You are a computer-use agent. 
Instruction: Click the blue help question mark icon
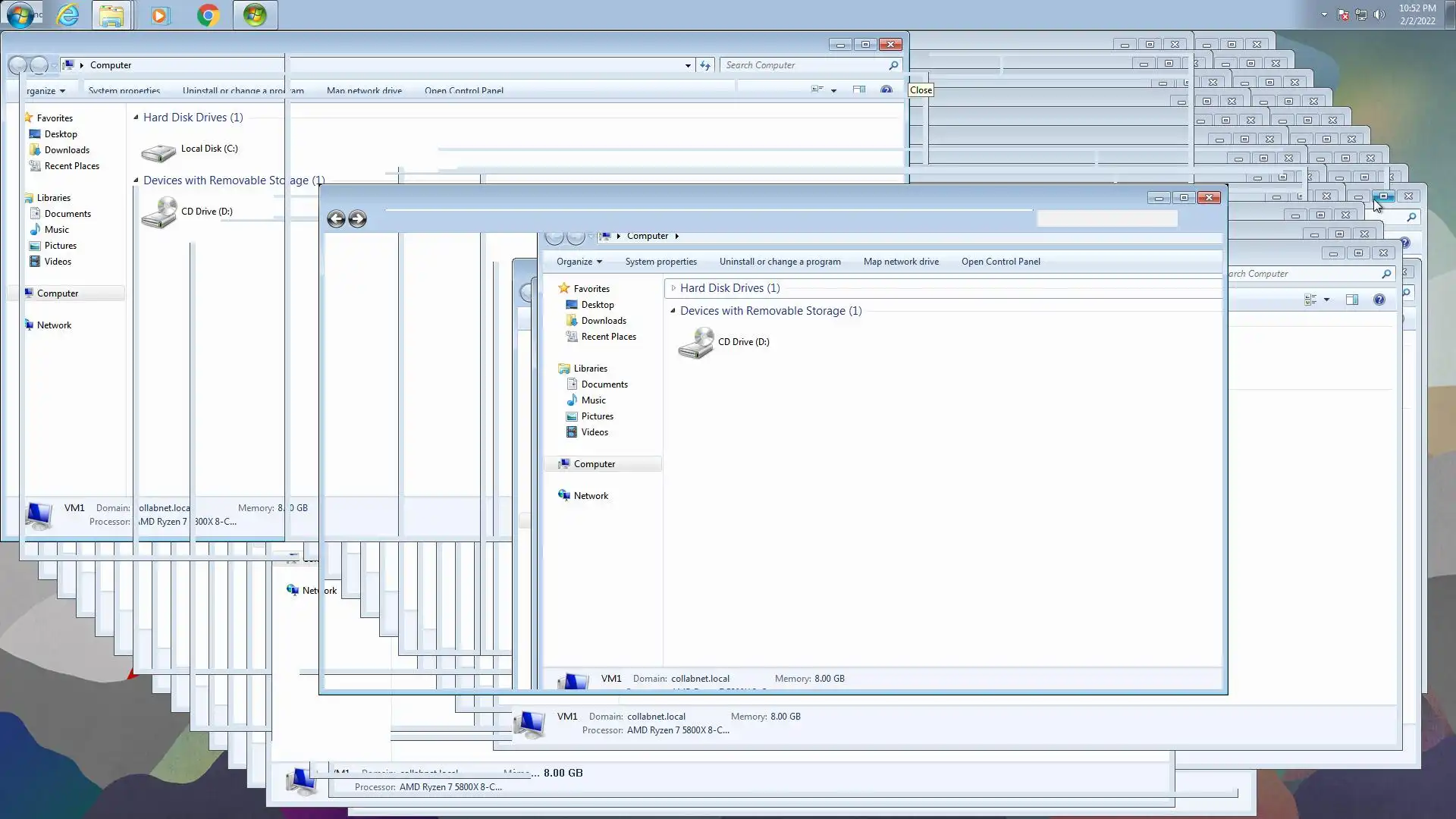[x=1379, y=300]
